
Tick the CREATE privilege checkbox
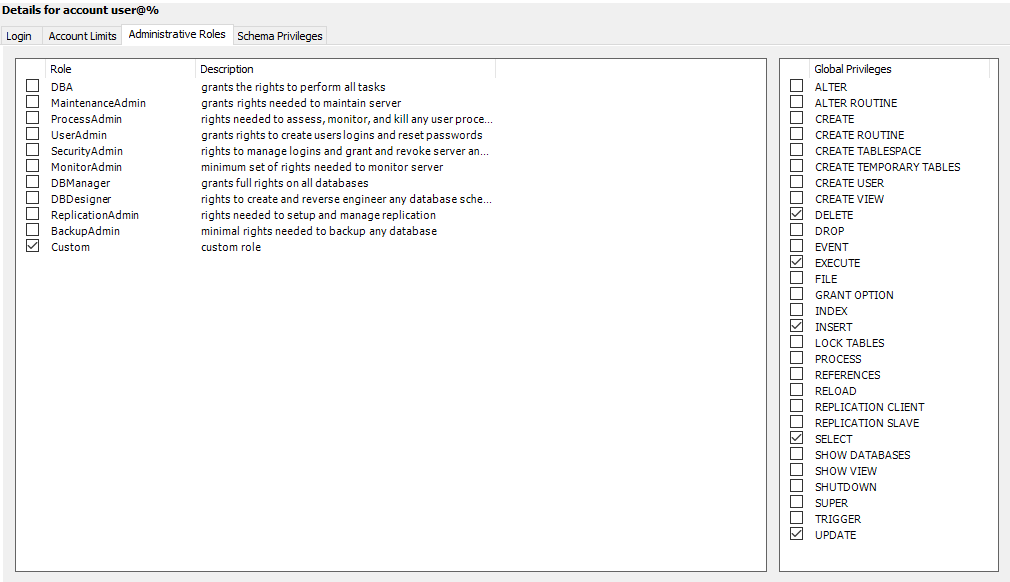click(x=797, y=118)
